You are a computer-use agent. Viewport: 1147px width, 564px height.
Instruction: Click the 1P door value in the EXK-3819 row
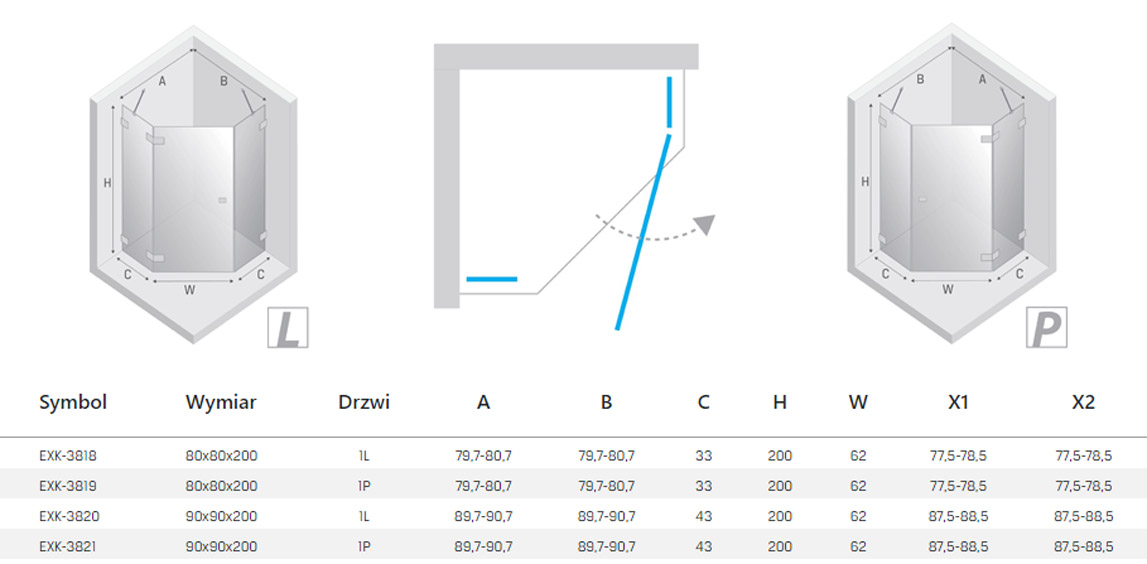[x=364, y=486]
